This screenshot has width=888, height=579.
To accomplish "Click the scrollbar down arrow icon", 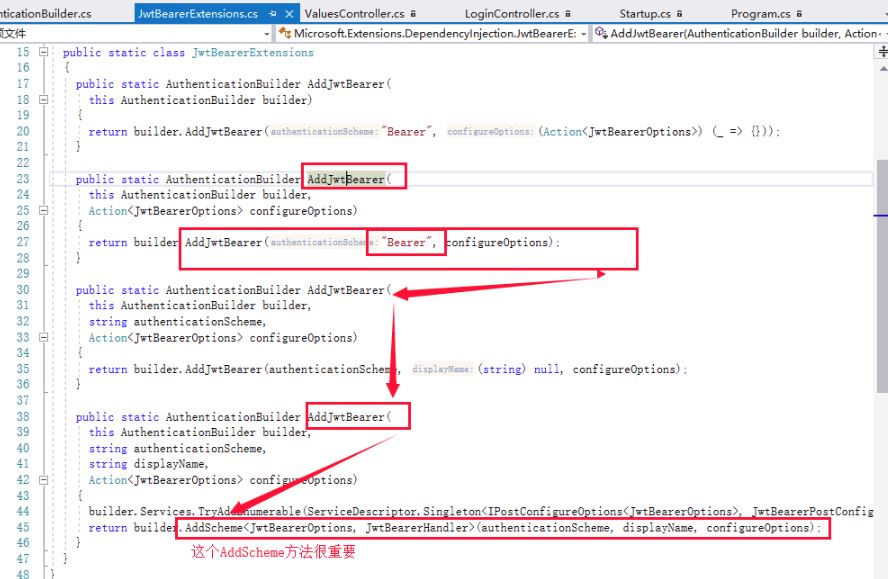I will [881, 572].
